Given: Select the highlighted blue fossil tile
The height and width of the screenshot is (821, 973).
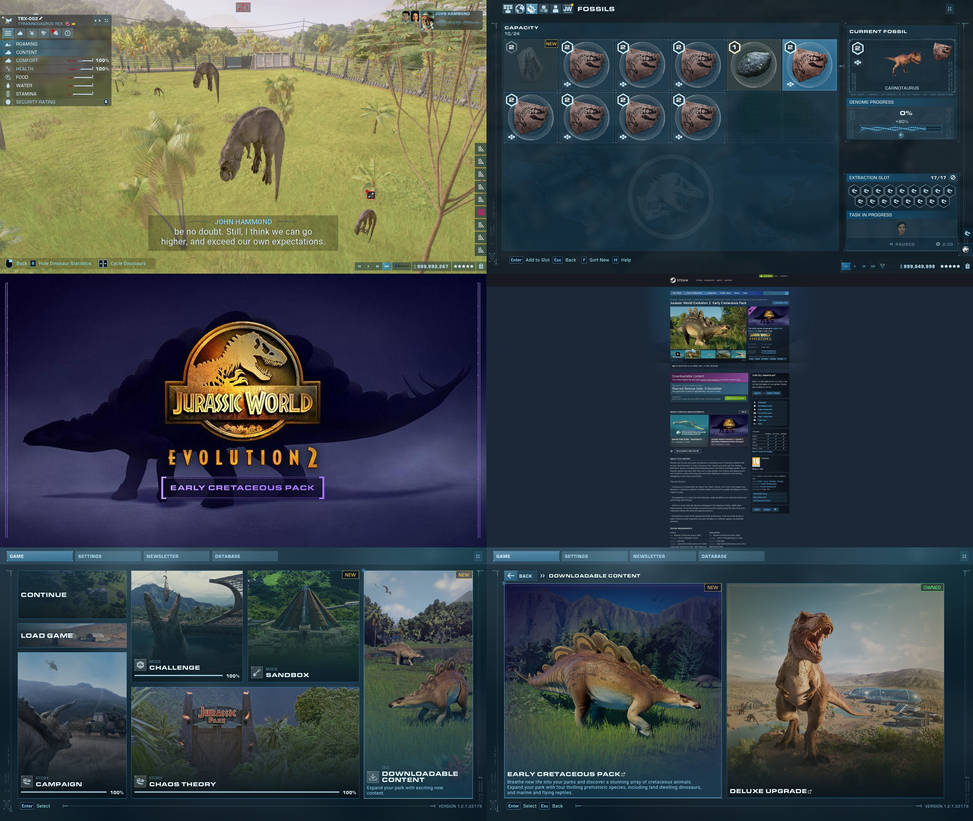Looking at the screenshot, I should [809, 65].
